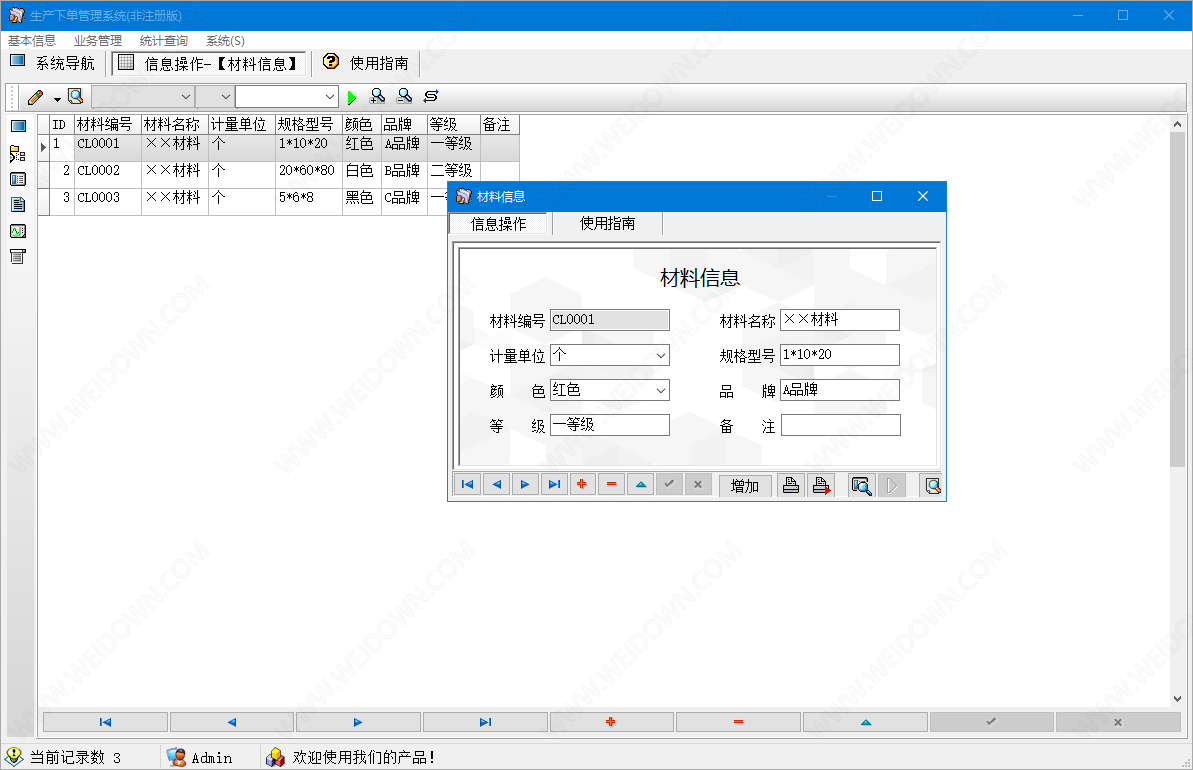Switch to 系统导航 tab
Image resolution: width=1193 pixels, height=770 pixels.
52,63
